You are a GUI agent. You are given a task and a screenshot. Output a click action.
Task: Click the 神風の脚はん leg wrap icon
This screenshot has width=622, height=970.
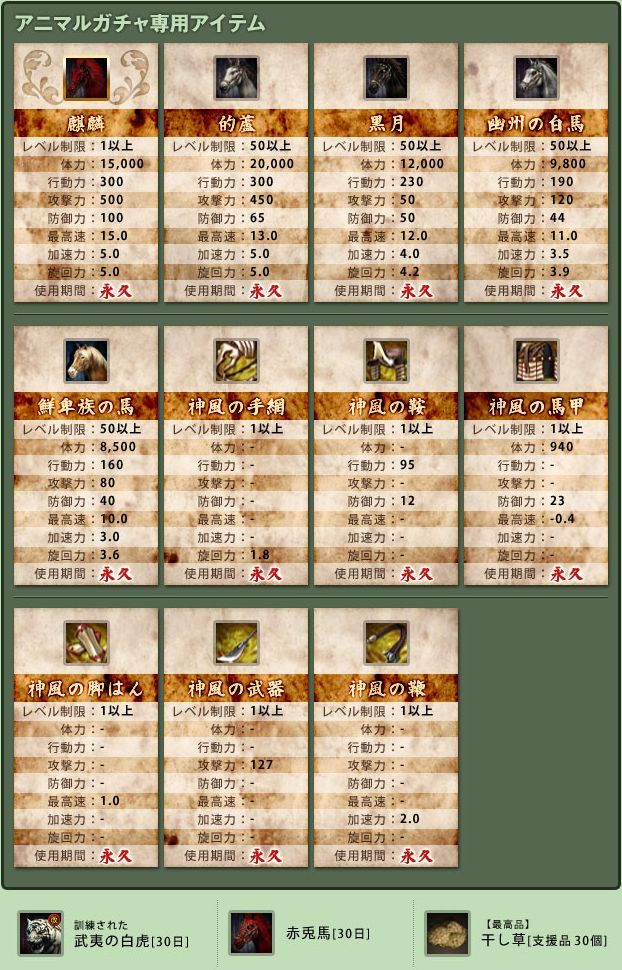point(86,643)
